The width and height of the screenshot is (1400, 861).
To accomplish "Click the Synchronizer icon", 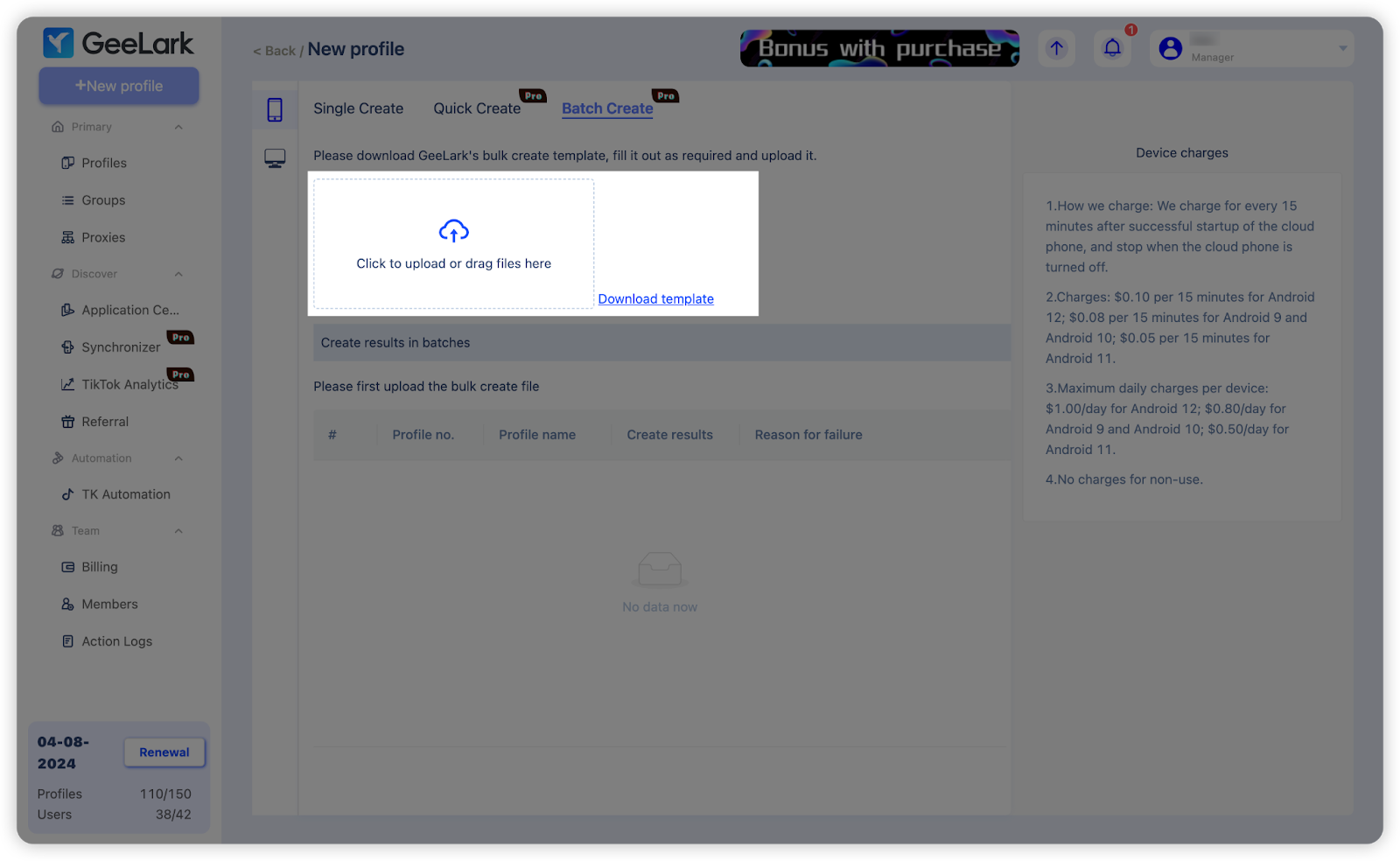I will click(x=67, y=347).
